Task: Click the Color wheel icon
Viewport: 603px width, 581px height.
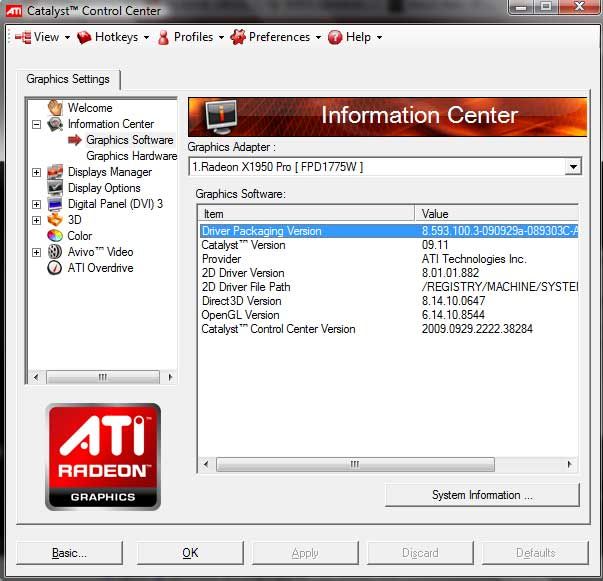Action: [55, 236]
